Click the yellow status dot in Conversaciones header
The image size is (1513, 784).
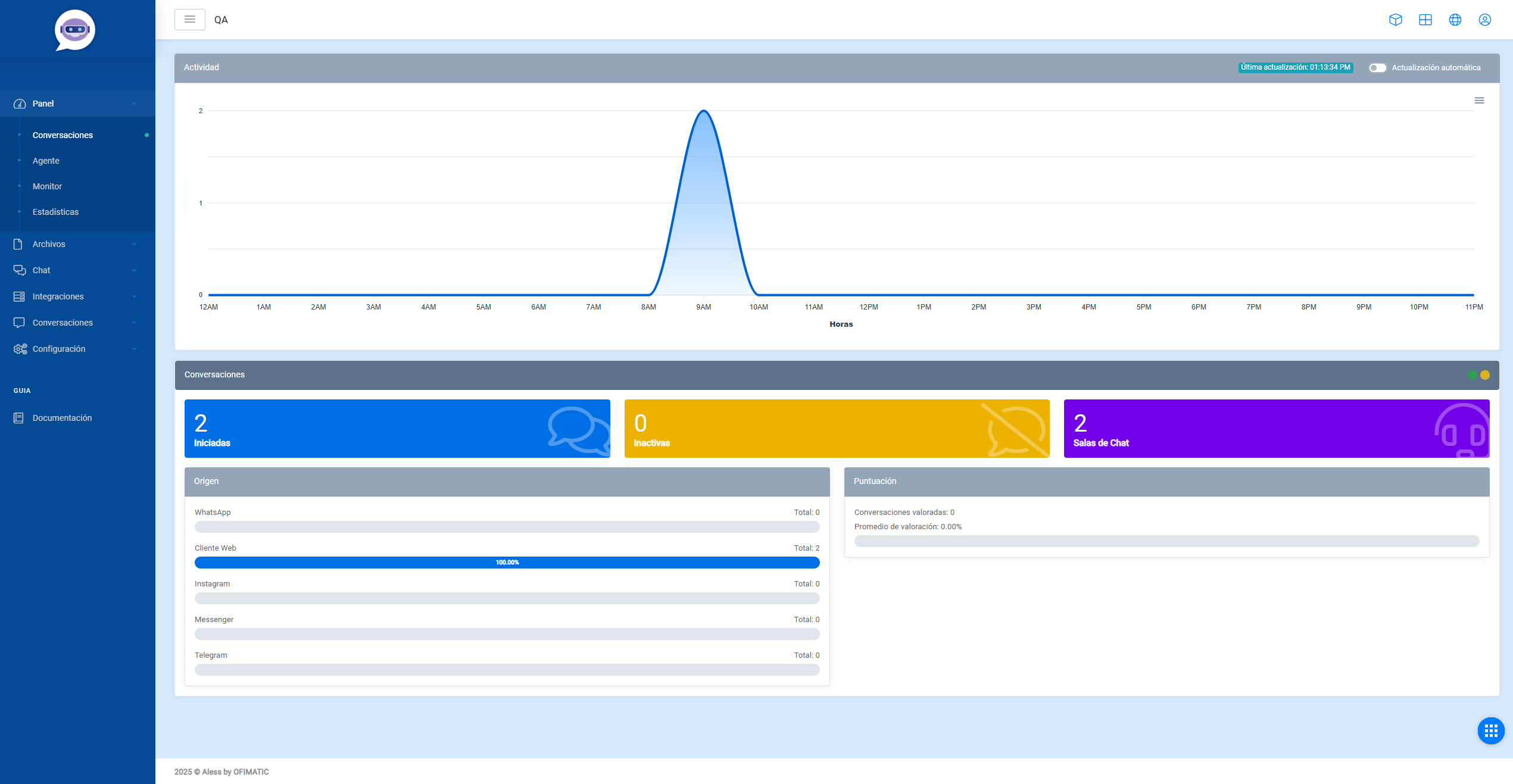1485,375
